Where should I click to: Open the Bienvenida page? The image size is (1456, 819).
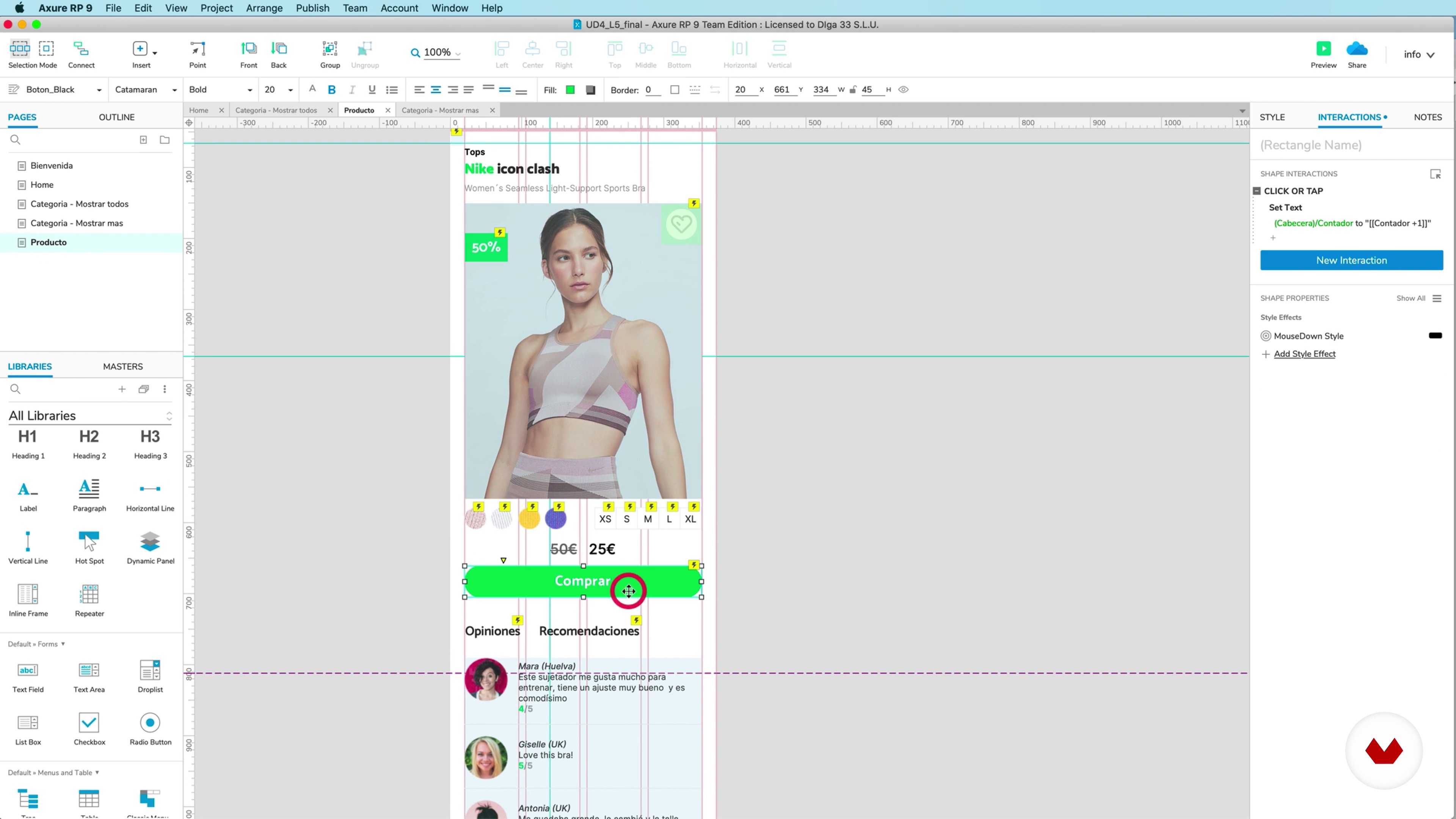(x=52, y=166)
